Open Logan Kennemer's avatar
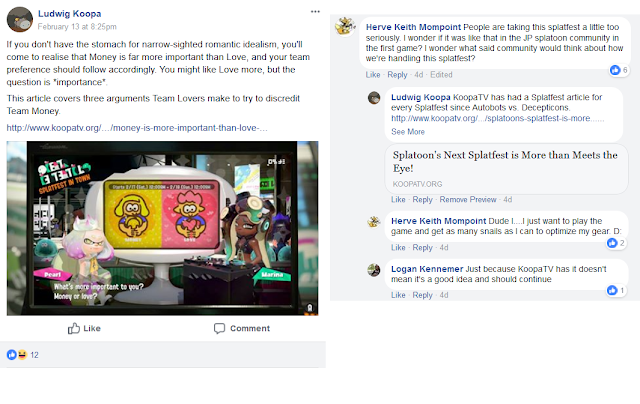Image resolution: width=640 pixels, height=404 pixels. (x=374, y=270)
